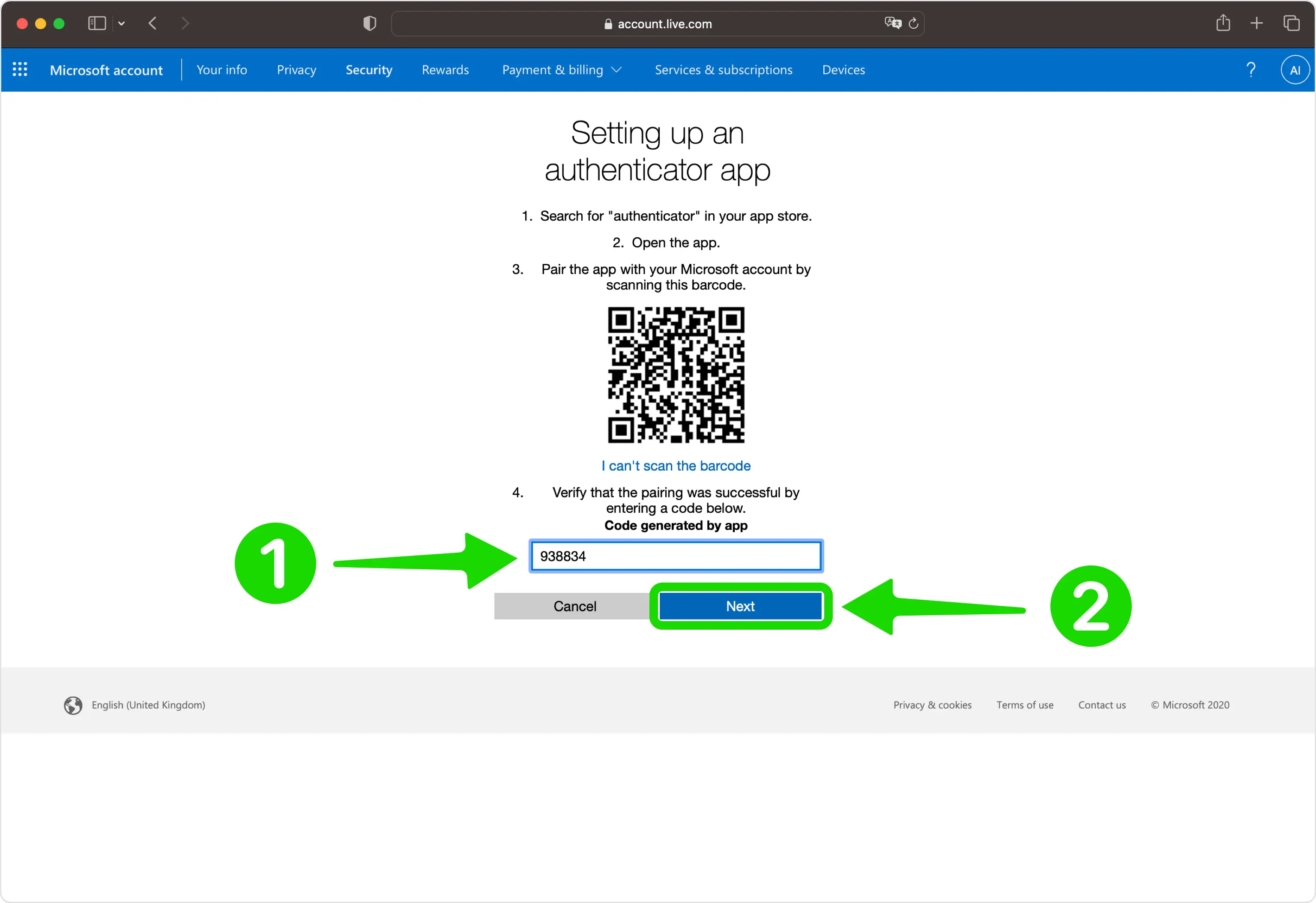Open Contact us footer link
Viewport: 1316px width, 903px height.
pos(1102,705)
